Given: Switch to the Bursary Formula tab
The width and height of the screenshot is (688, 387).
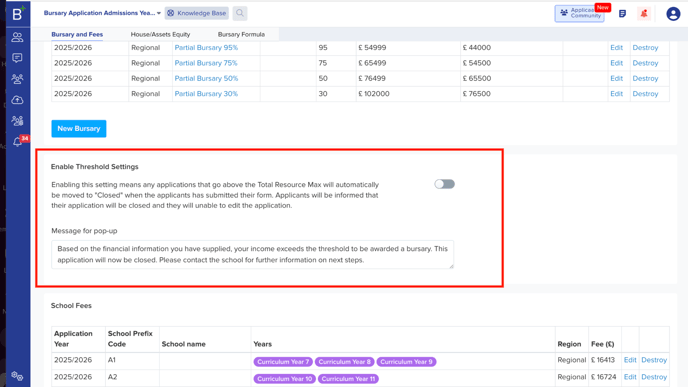Looking at the screenshot, I should pos(241,34).
